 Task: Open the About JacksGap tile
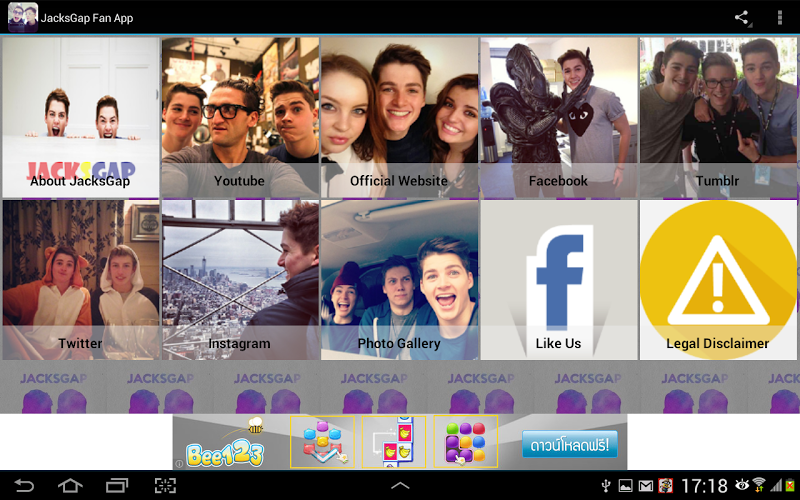[x=81, y=117]
